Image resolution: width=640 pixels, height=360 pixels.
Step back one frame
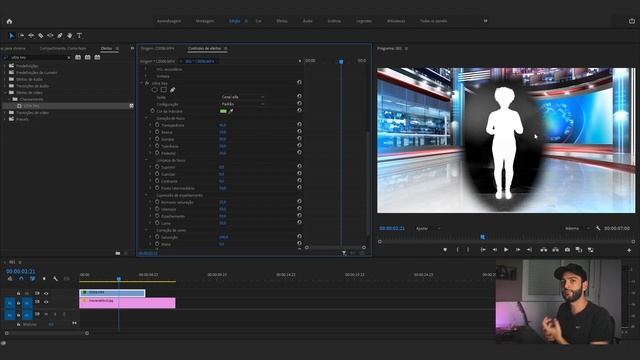click(x=495, y=250)
